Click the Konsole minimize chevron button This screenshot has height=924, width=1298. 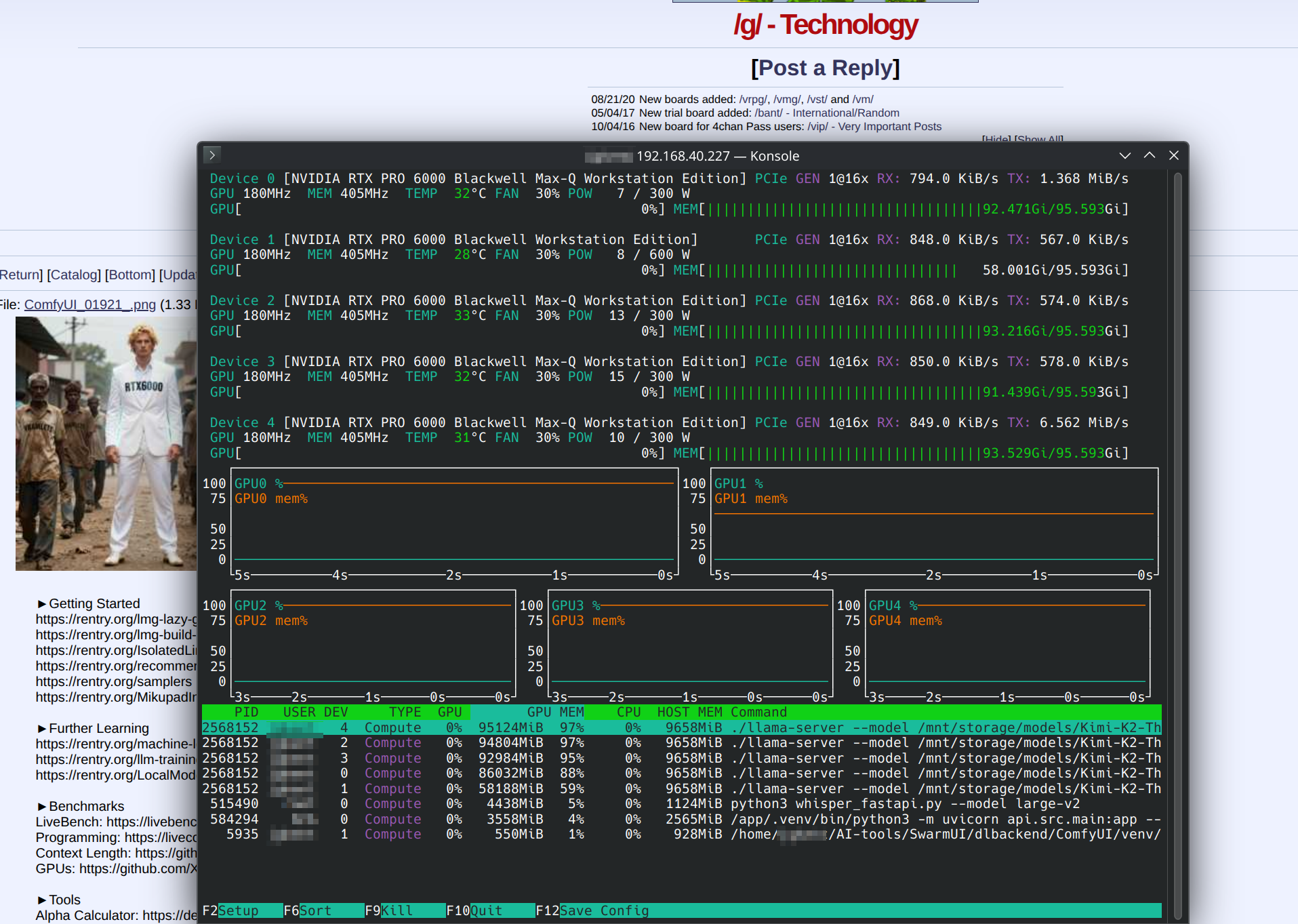pyautogui.click(x=1125, y=155)
